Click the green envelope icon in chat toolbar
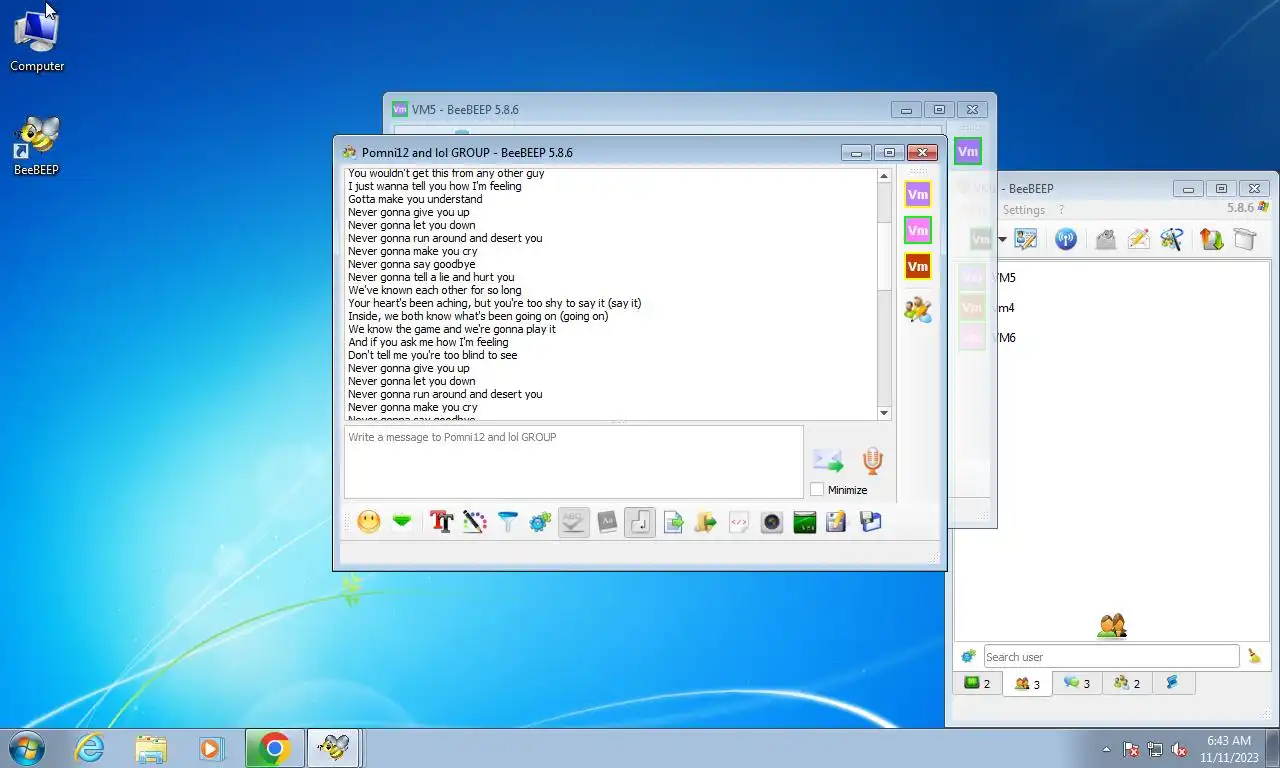This screenshot has height=768, width=1280. pyautogui.click(x=402, y=522)
